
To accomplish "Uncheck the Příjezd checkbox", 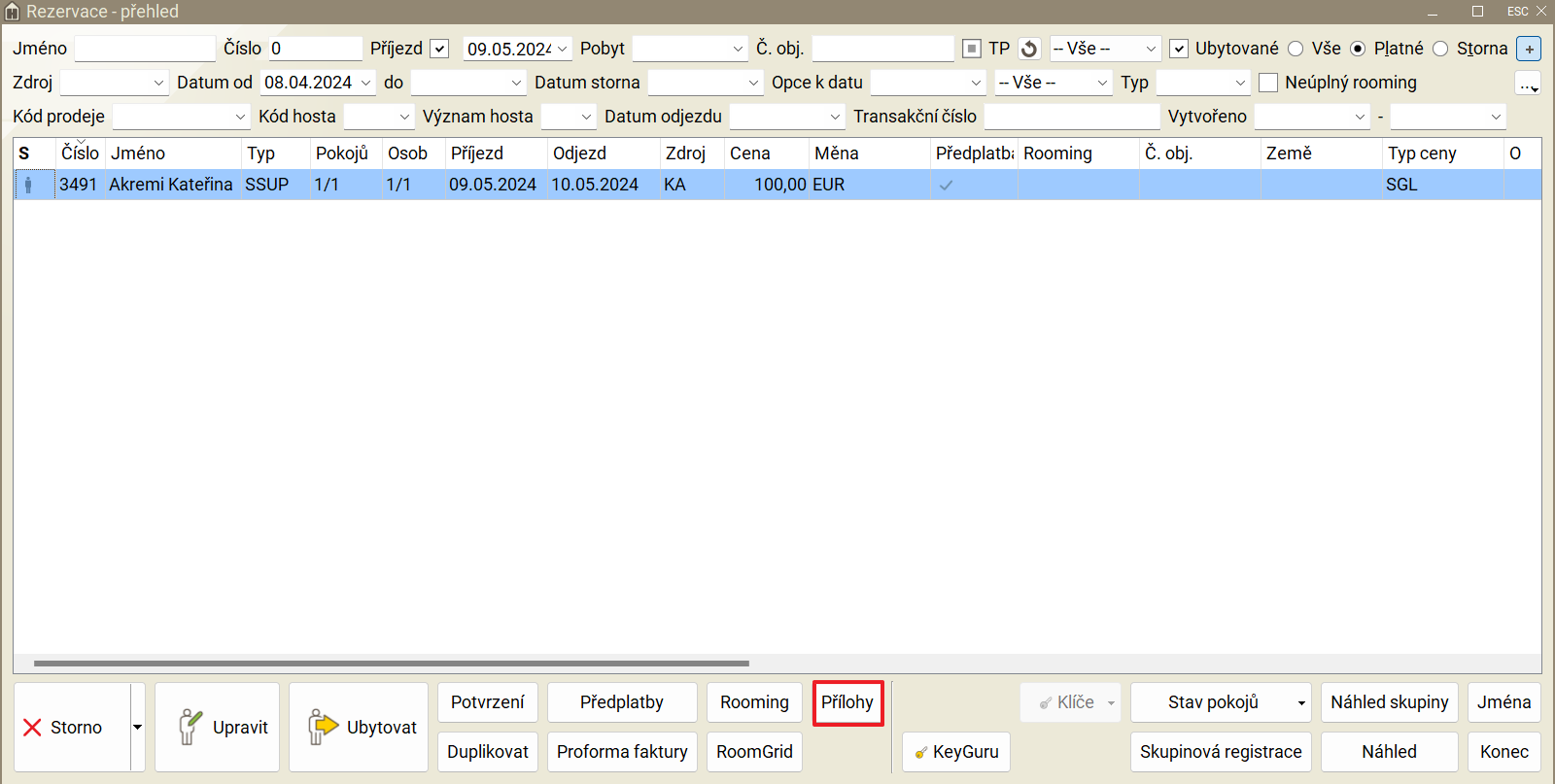I will pyautogui.click(x=440, y=49).
